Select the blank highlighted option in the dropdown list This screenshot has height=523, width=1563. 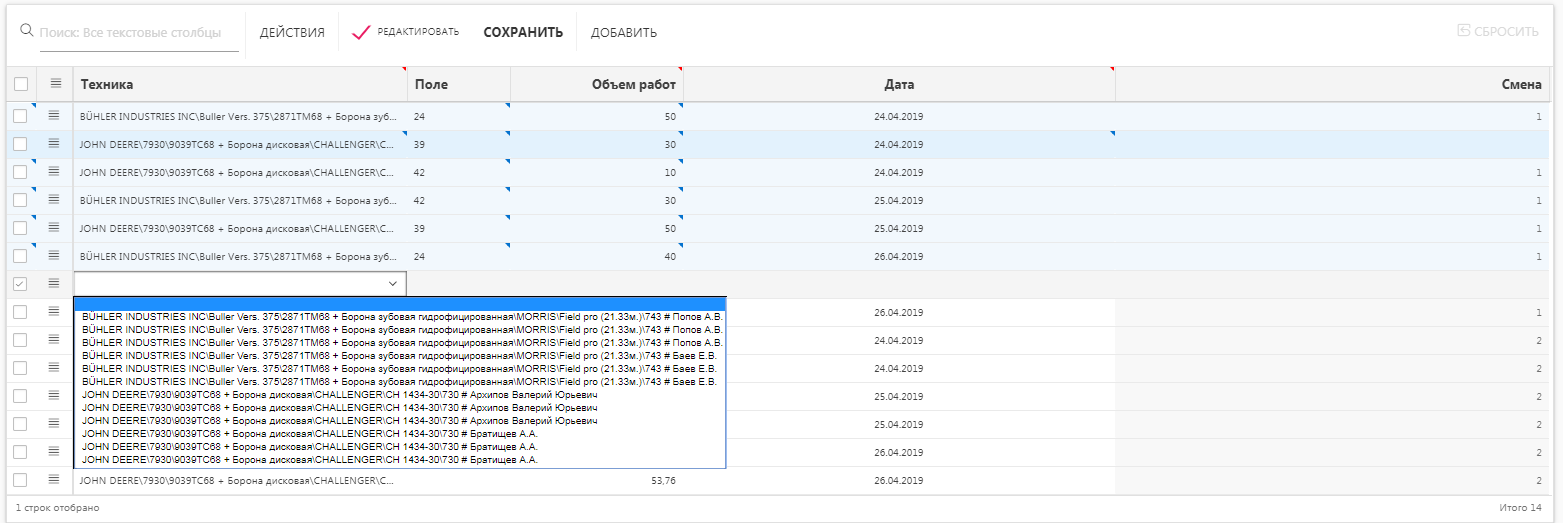[400, 303]
